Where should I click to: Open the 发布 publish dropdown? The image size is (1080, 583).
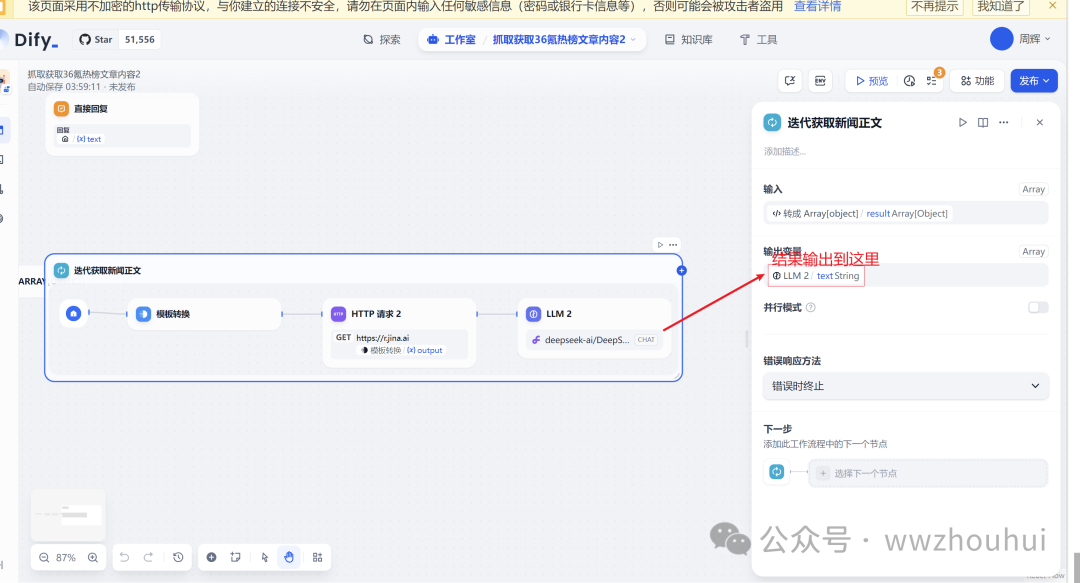(x=1034, y=81)
